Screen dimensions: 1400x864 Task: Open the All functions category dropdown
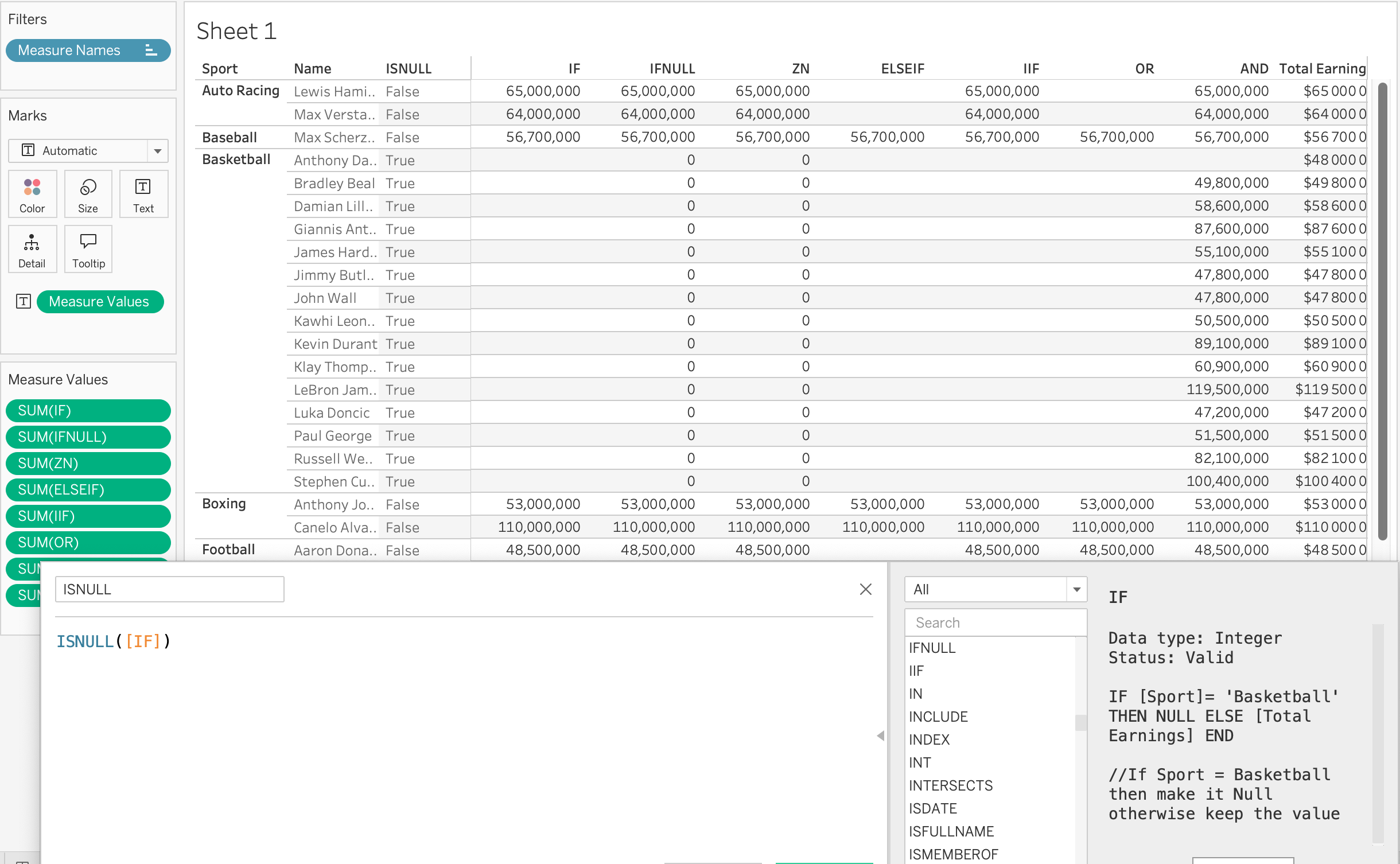click(x=1076, y=589)
